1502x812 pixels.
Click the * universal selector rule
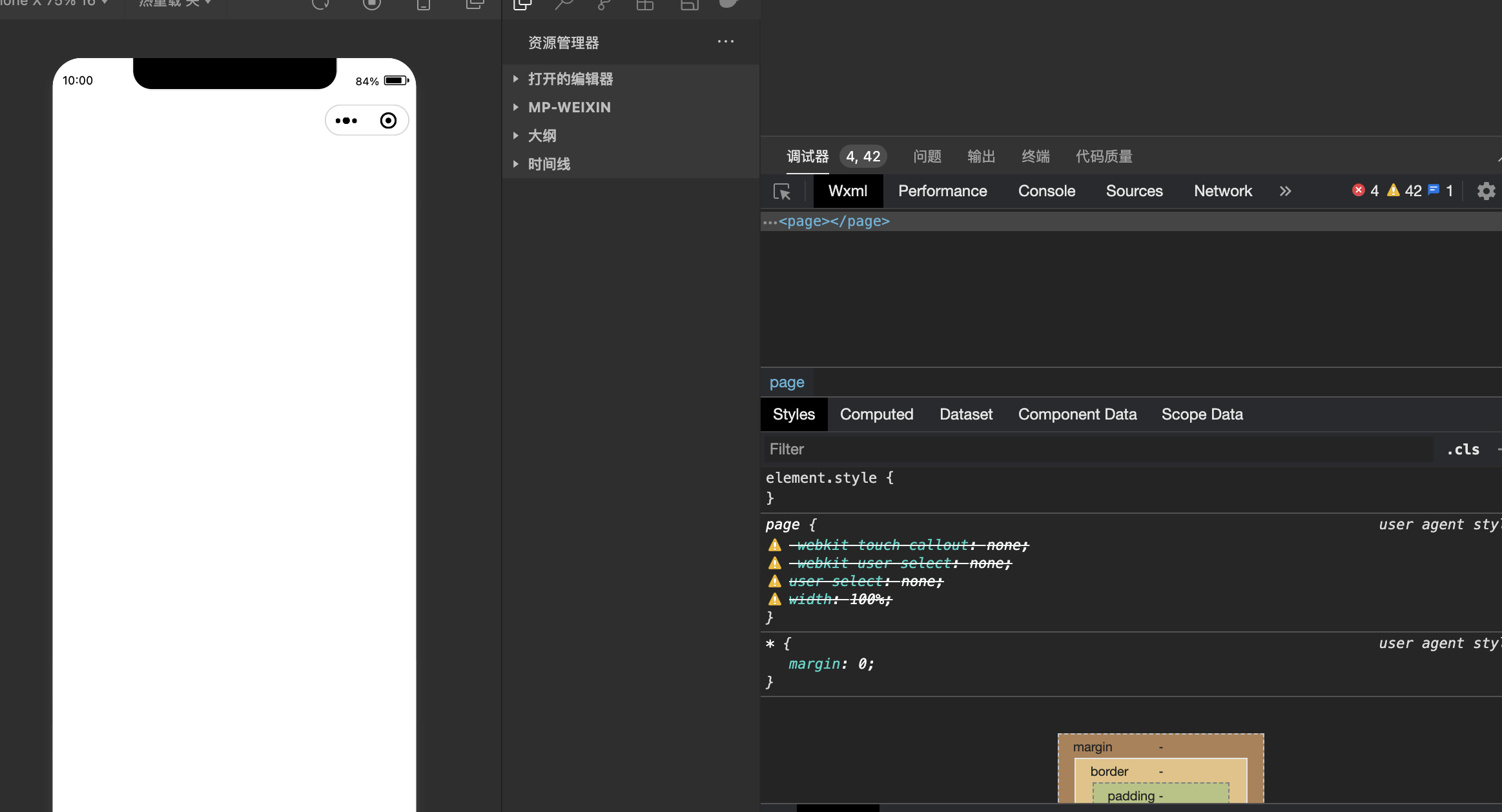777,644
